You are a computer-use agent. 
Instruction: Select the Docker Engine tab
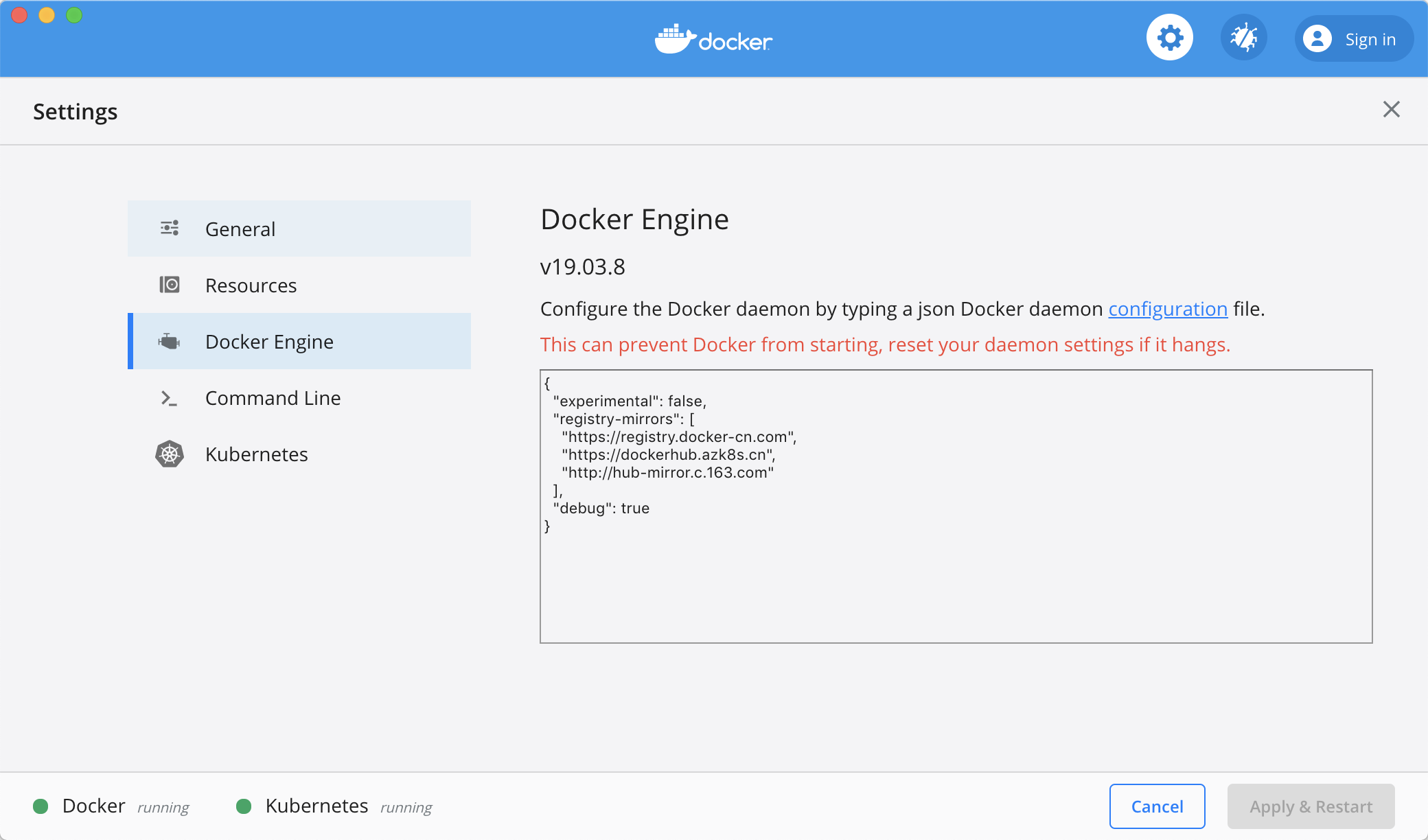[299, 341]
